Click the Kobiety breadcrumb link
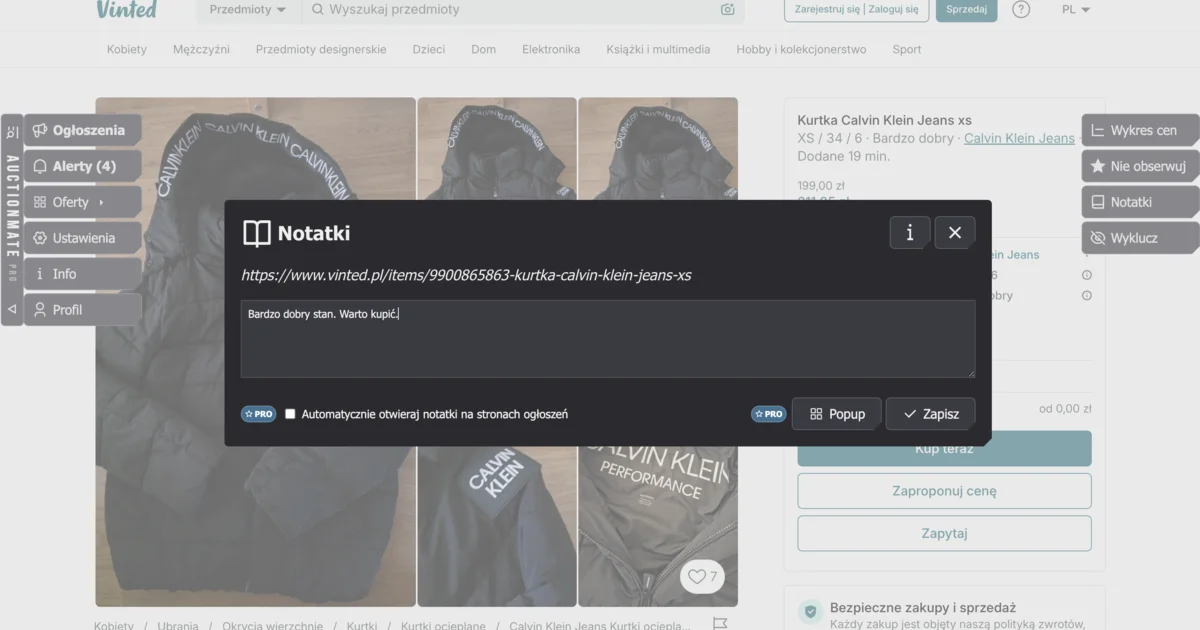Image resolution: width=1200 pixels, height=630 pixels. pos(114,625)
